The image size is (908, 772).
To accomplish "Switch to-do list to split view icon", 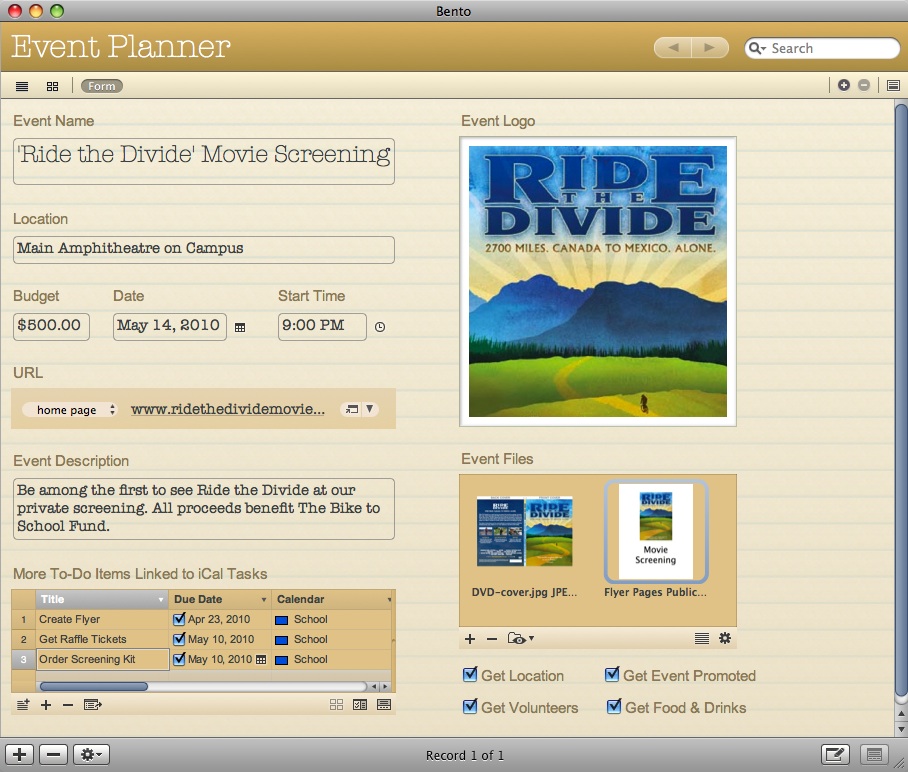I will [x=360, y=705].
